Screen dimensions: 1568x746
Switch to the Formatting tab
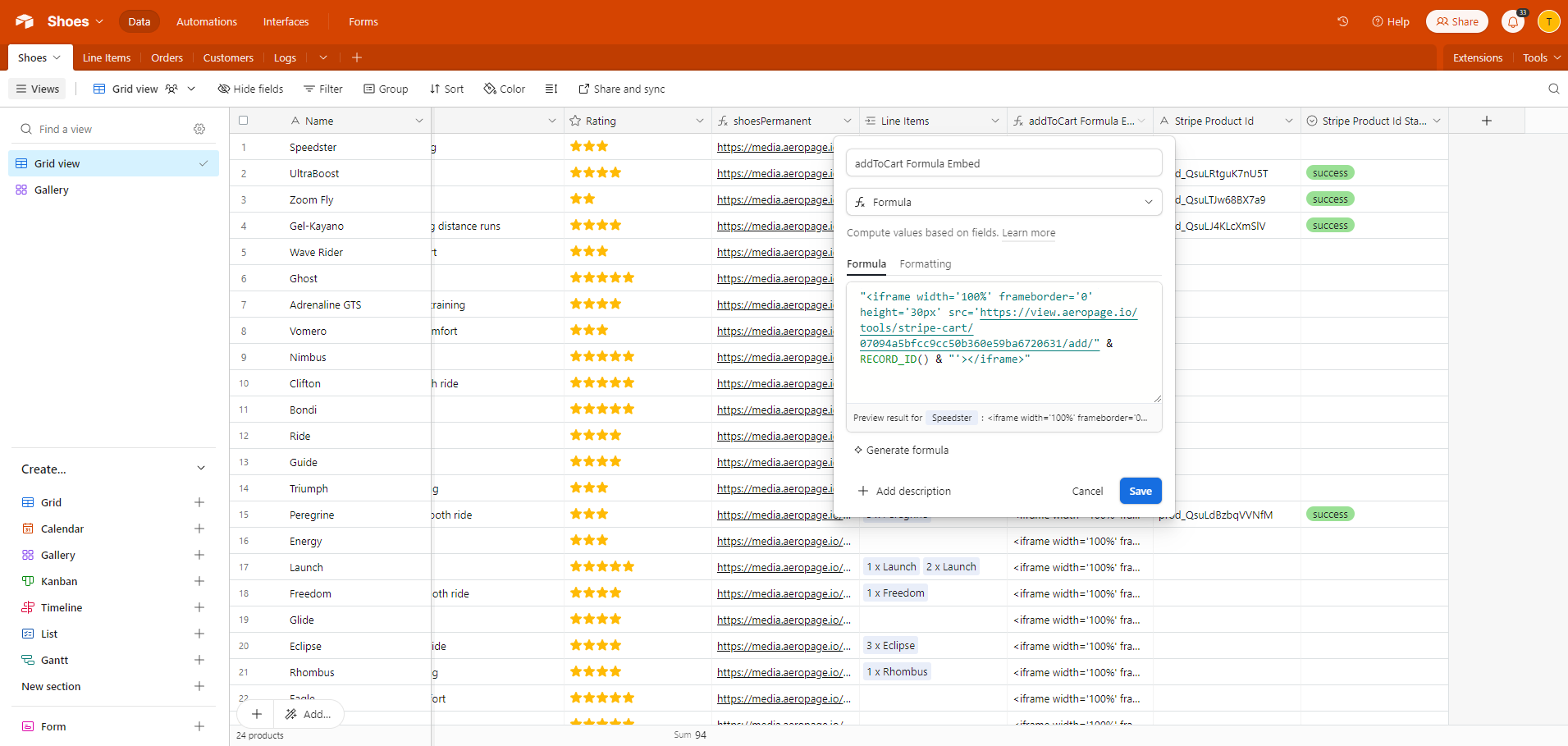925,263
